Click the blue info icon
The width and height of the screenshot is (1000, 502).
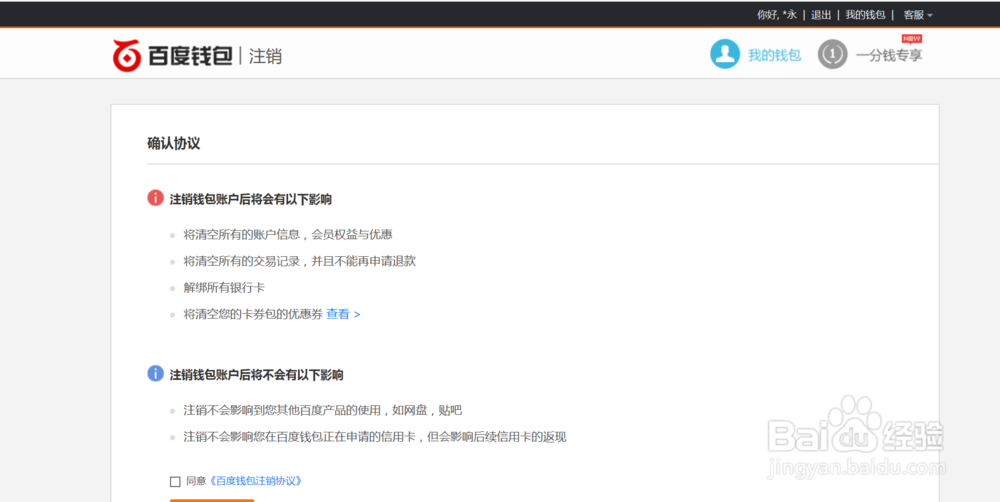pos(156,374)
